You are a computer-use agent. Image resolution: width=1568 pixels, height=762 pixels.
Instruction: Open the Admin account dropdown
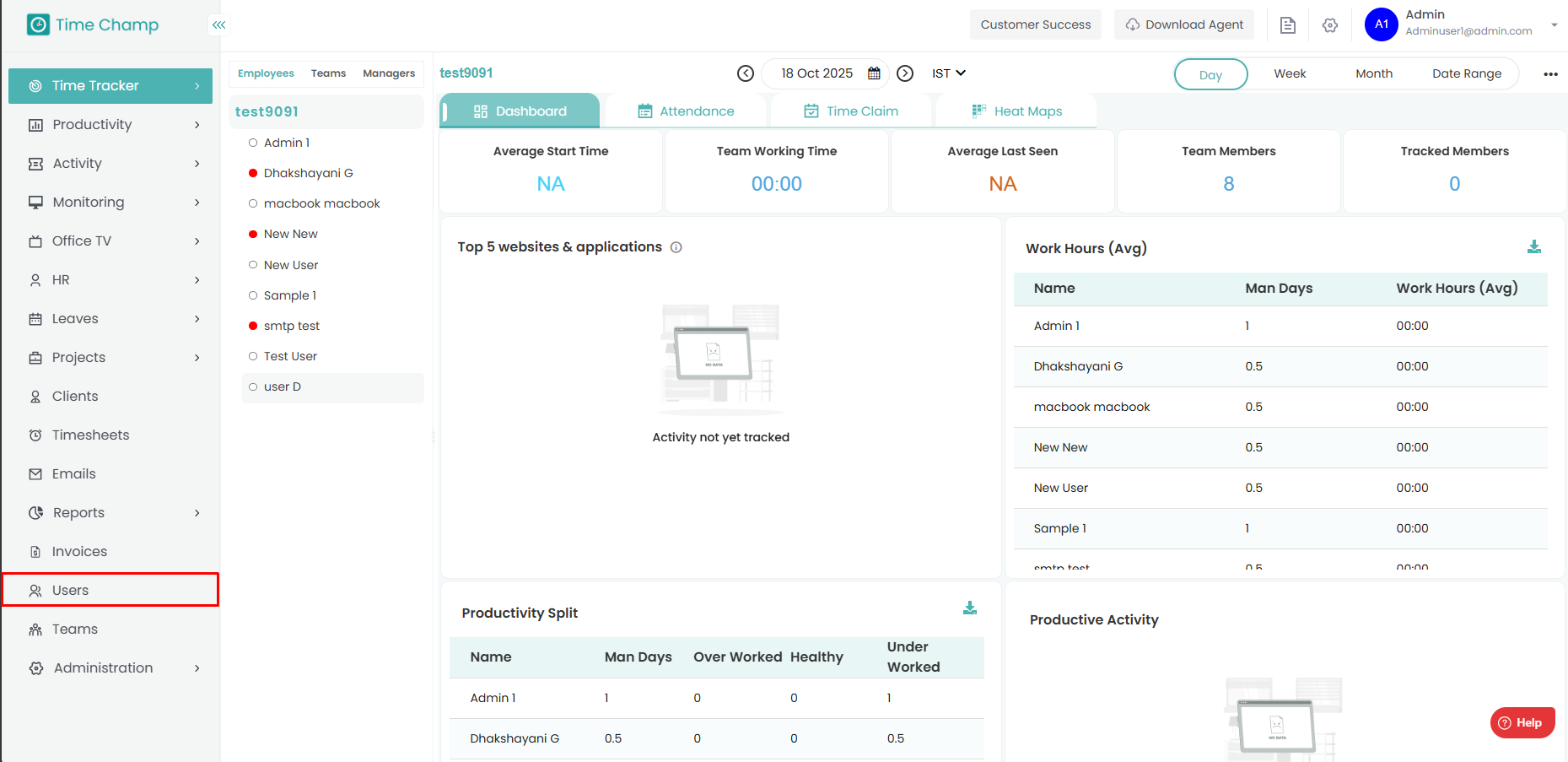coord(1553,24)
